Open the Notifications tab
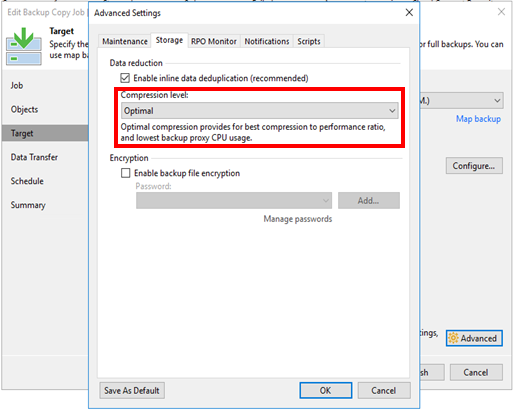 (267, 41)
